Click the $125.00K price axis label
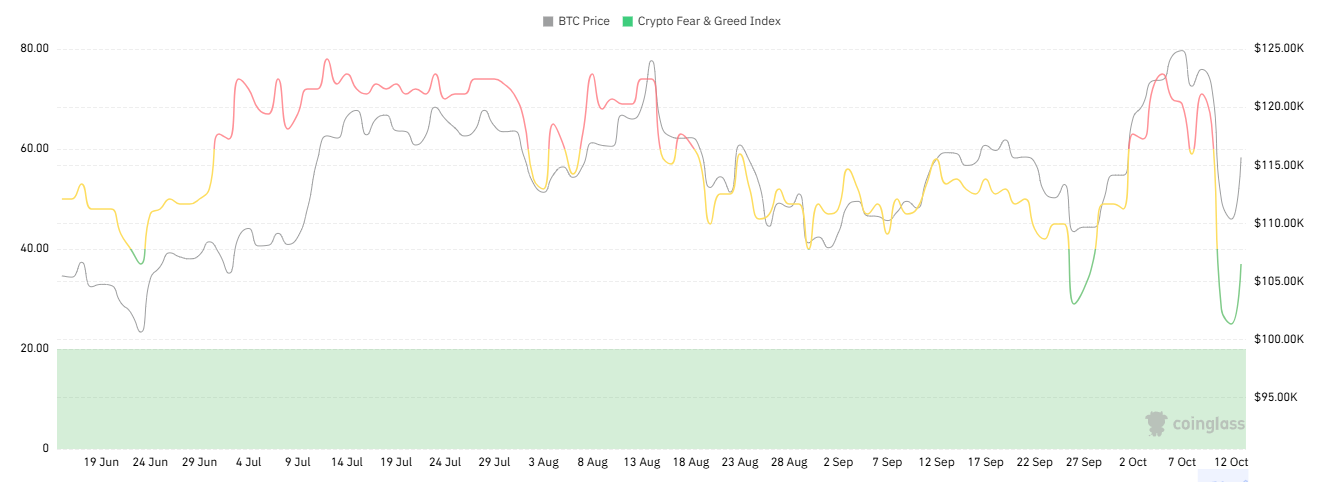 (x=1278, y=49)
